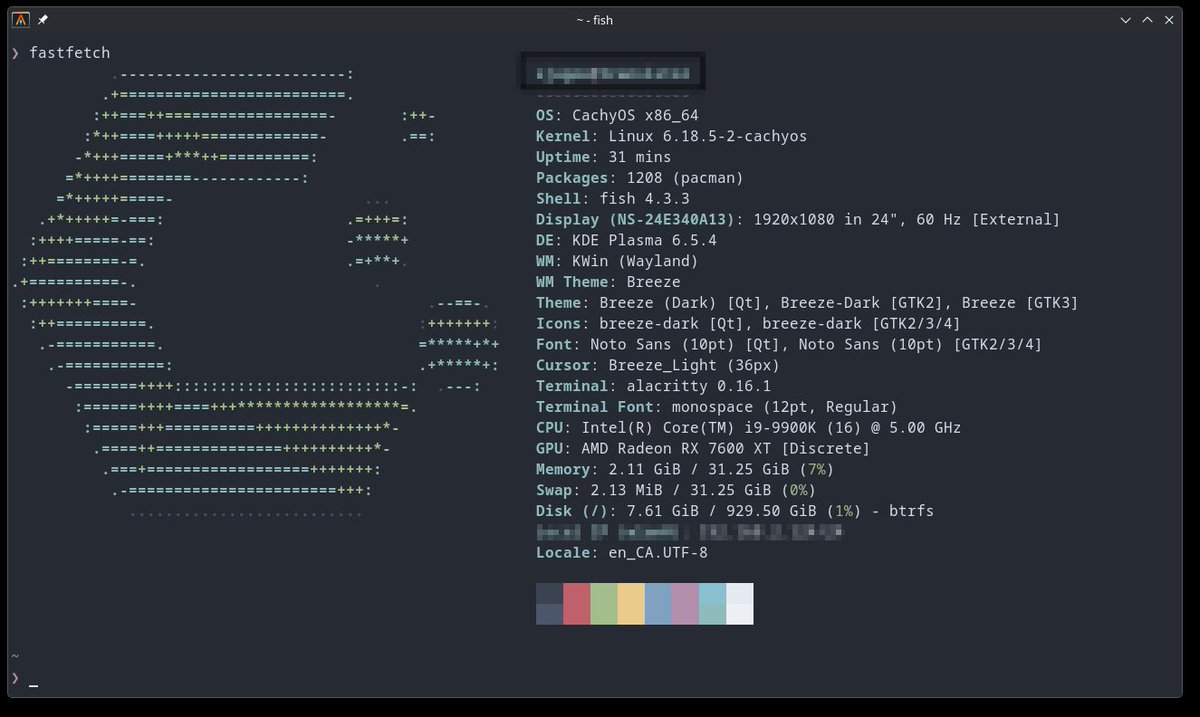The width and height of the screenshot is (1200, 717).
Task: Click the Memory line '2.11 GiB / 31.25 GiB'
Action: click(x=685, y=469)
